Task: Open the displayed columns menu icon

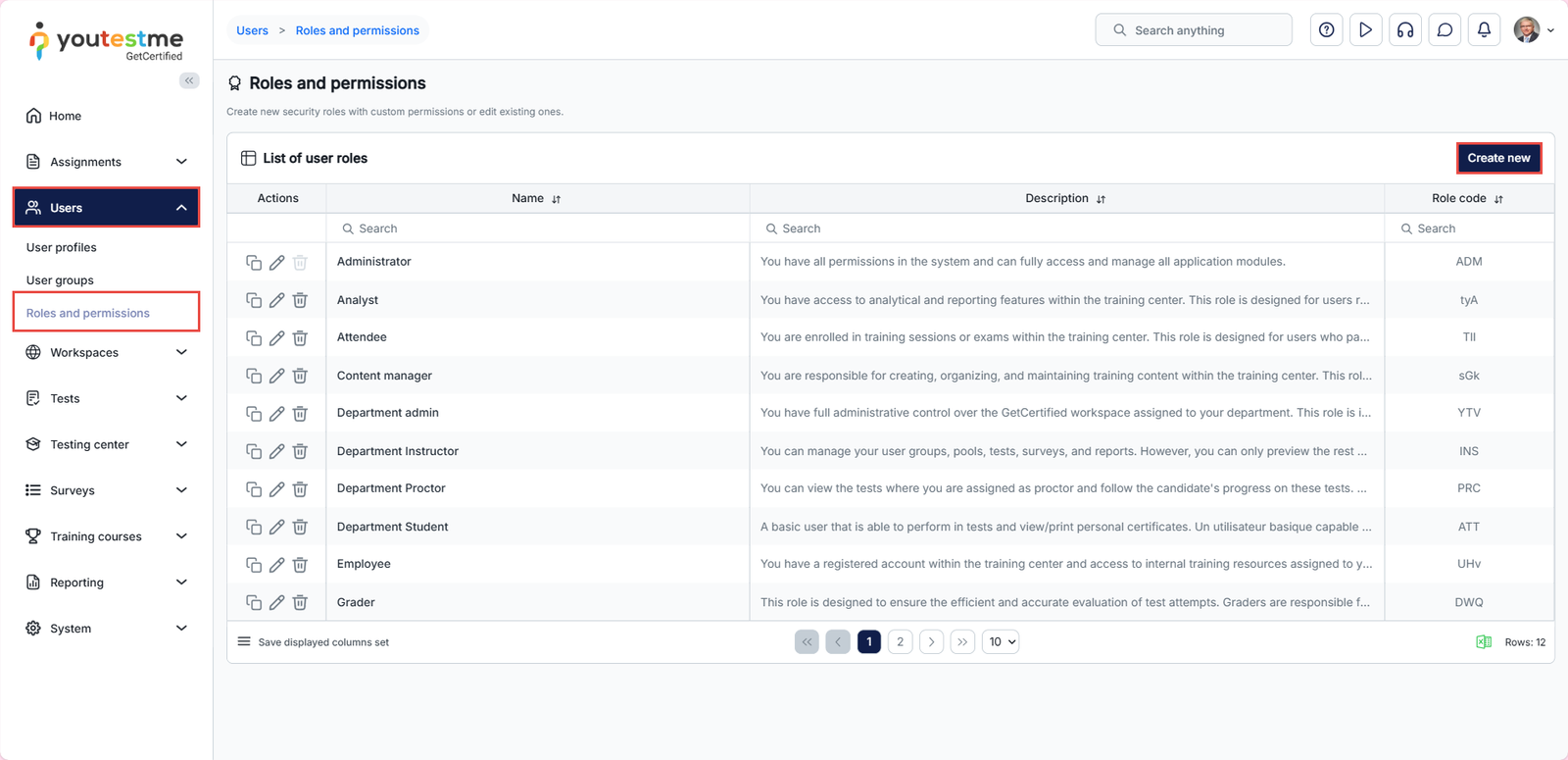Action: click(244, 642)
